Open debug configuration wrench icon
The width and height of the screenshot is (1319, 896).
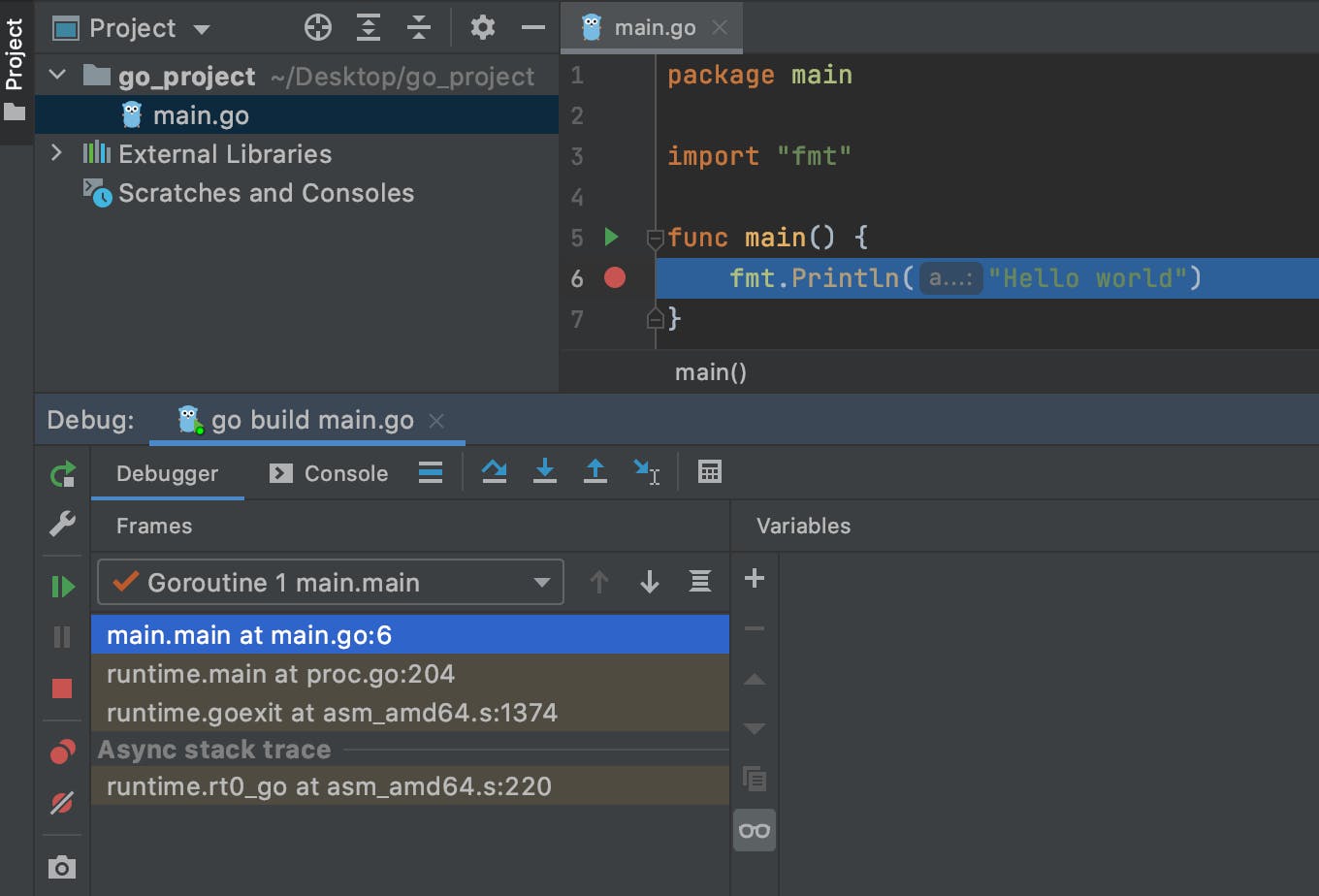click(62, 524)
